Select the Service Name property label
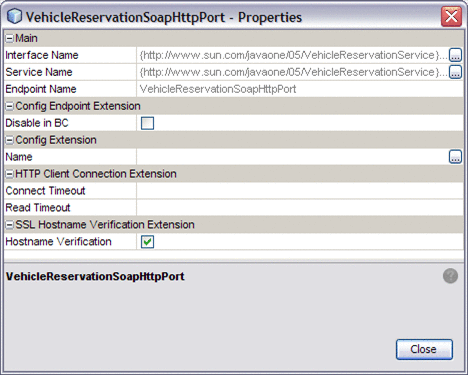The image size is (468, 375). [x=39, y=72]
